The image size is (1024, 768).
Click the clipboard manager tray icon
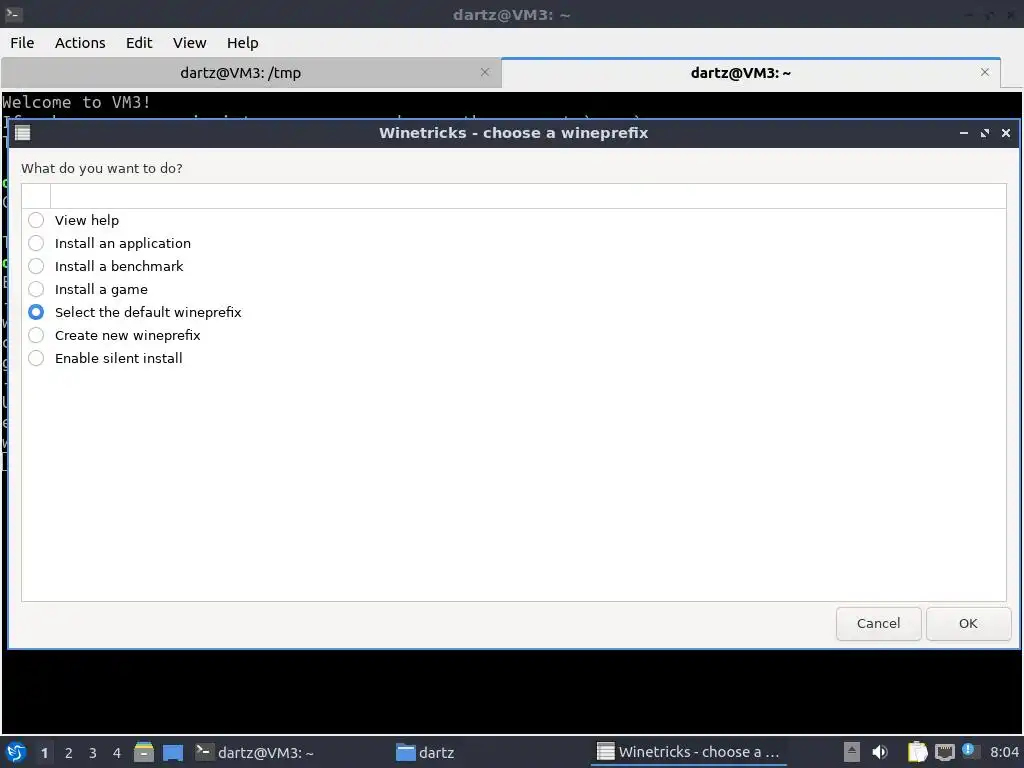coord(918,752)
